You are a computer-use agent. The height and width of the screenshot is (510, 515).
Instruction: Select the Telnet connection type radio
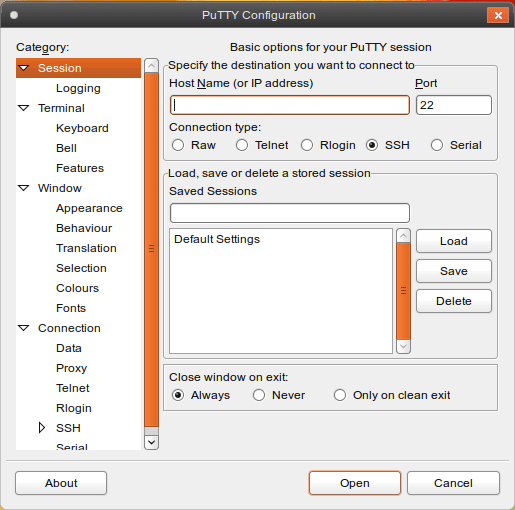point(242,145)
